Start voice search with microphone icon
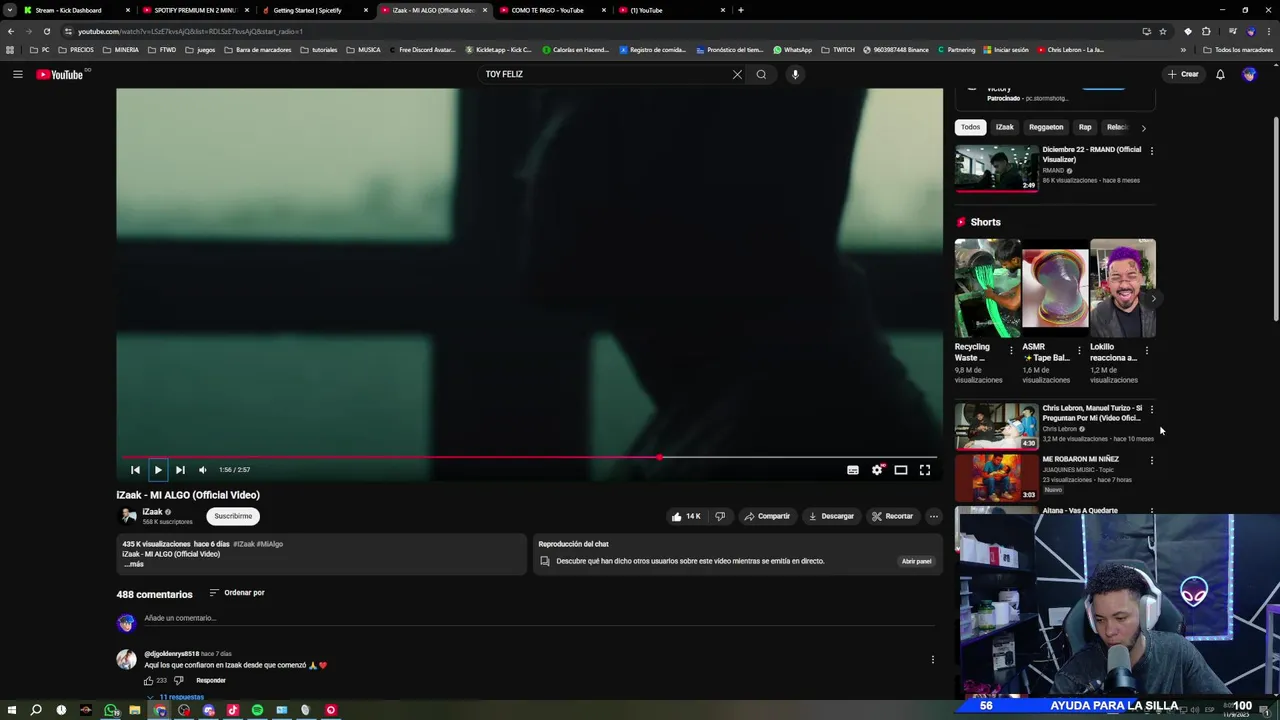1280x720 pixels. pos(795,74)
